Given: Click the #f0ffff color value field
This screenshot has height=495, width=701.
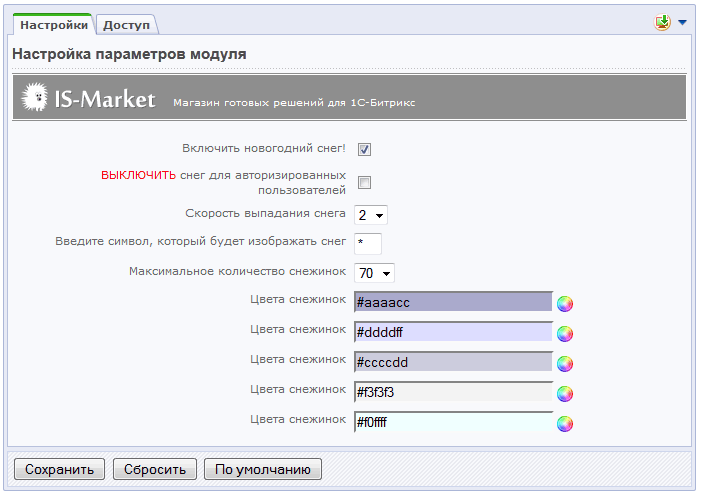Looking at the screenshot, I should [x=453, y=422].
